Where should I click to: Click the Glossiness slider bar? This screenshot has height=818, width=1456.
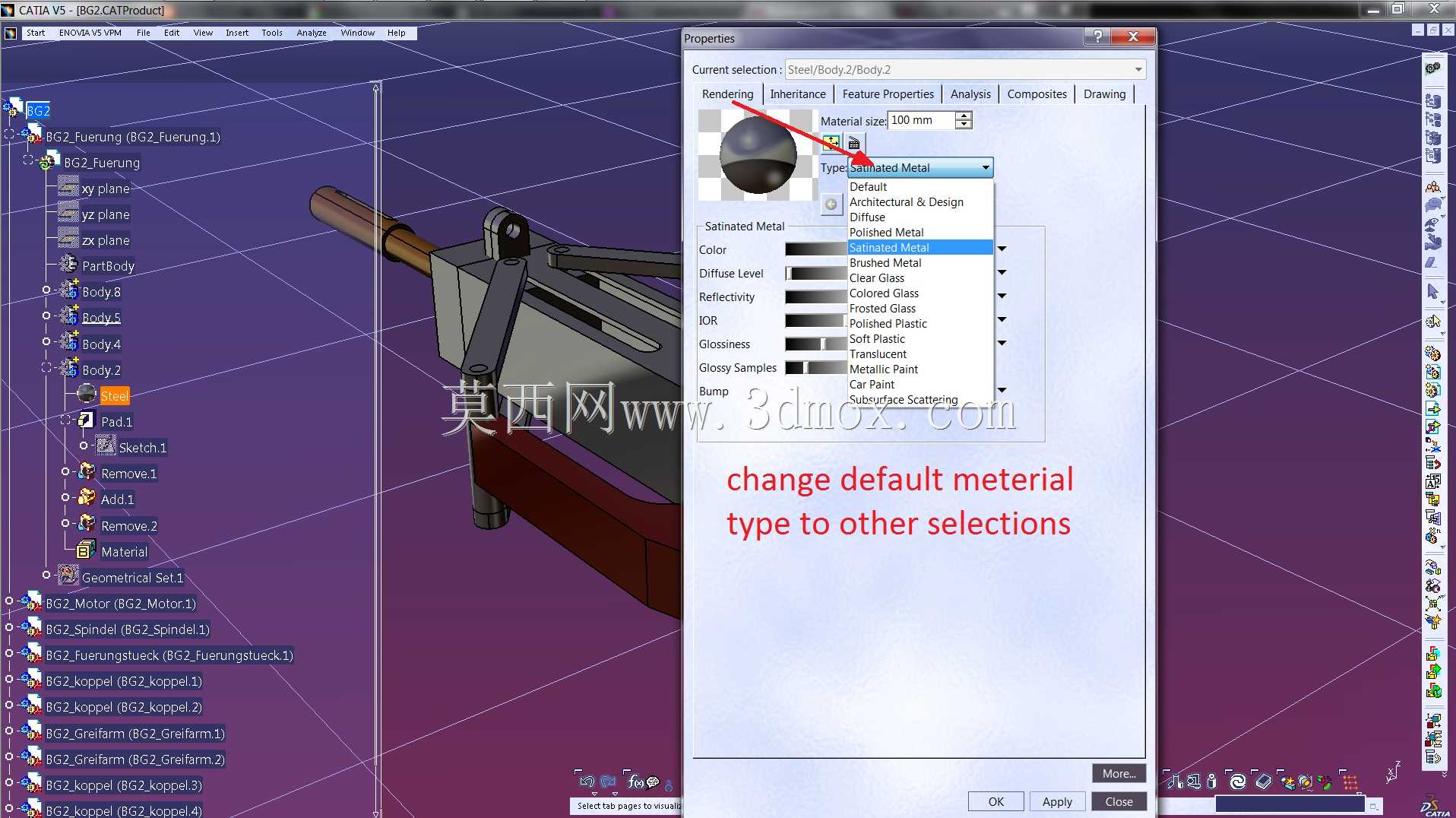[816, 344]
